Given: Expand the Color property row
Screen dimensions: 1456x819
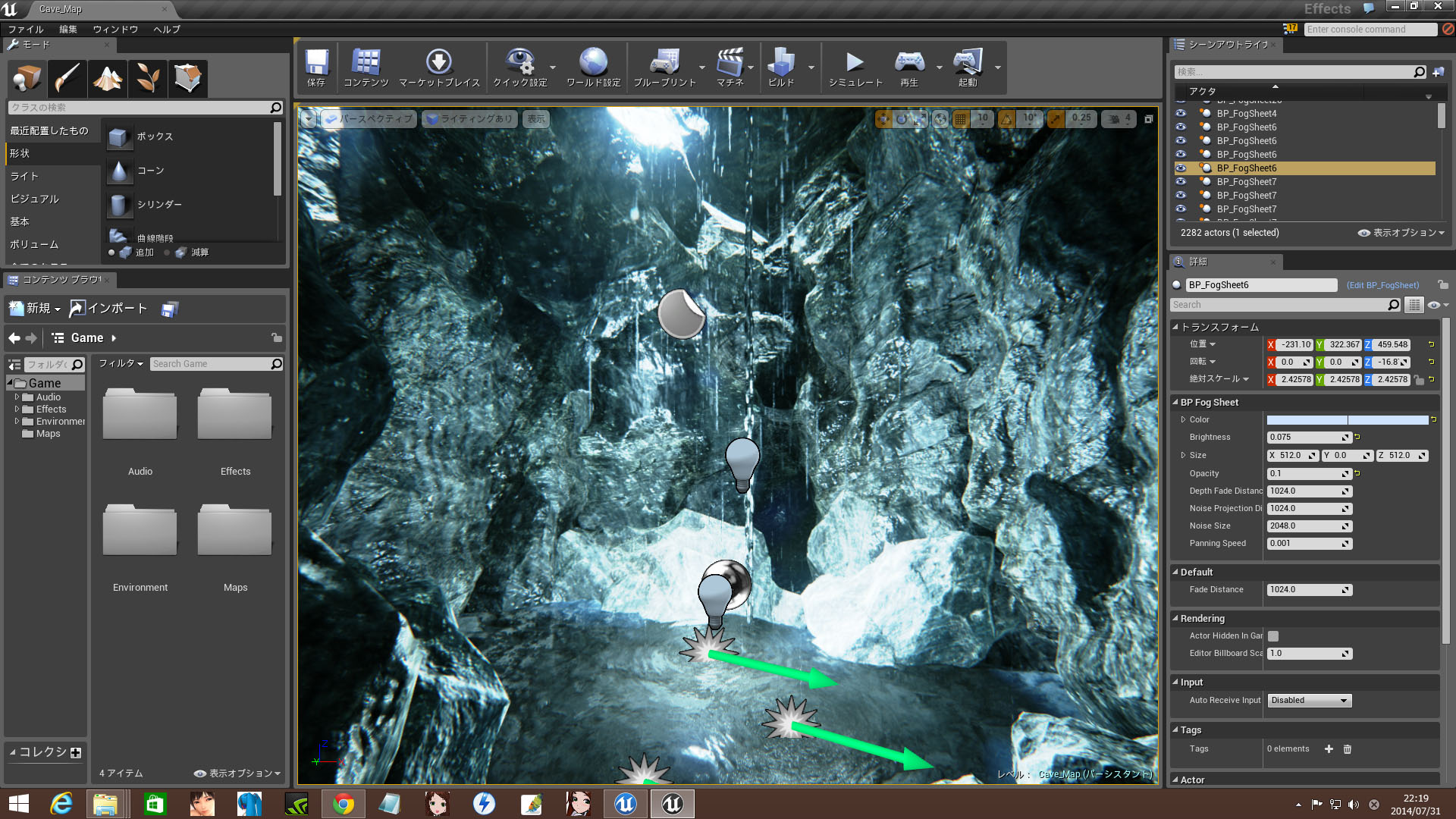Looking at the screenshot, I should point(1183,419).
